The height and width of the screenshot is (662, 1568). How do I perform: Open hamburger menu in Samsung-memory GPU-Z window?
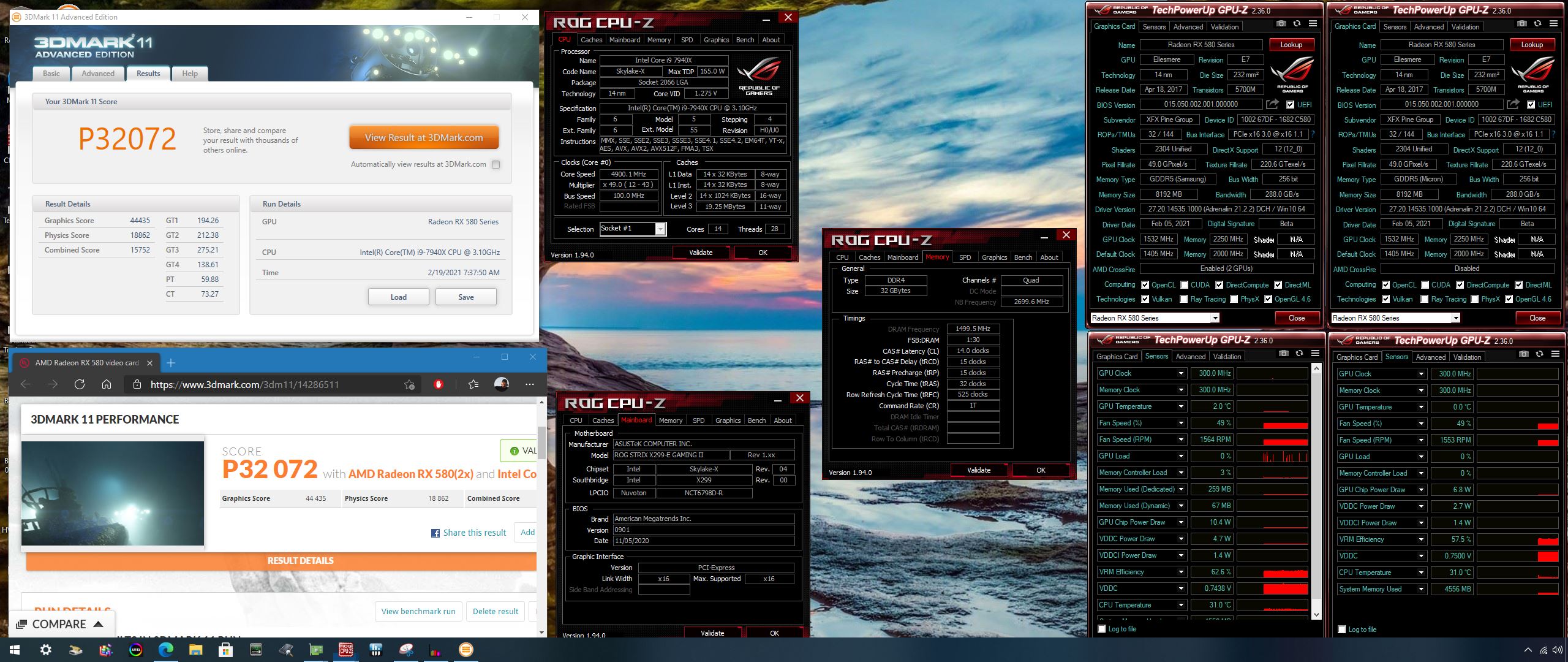(1313, 24)
